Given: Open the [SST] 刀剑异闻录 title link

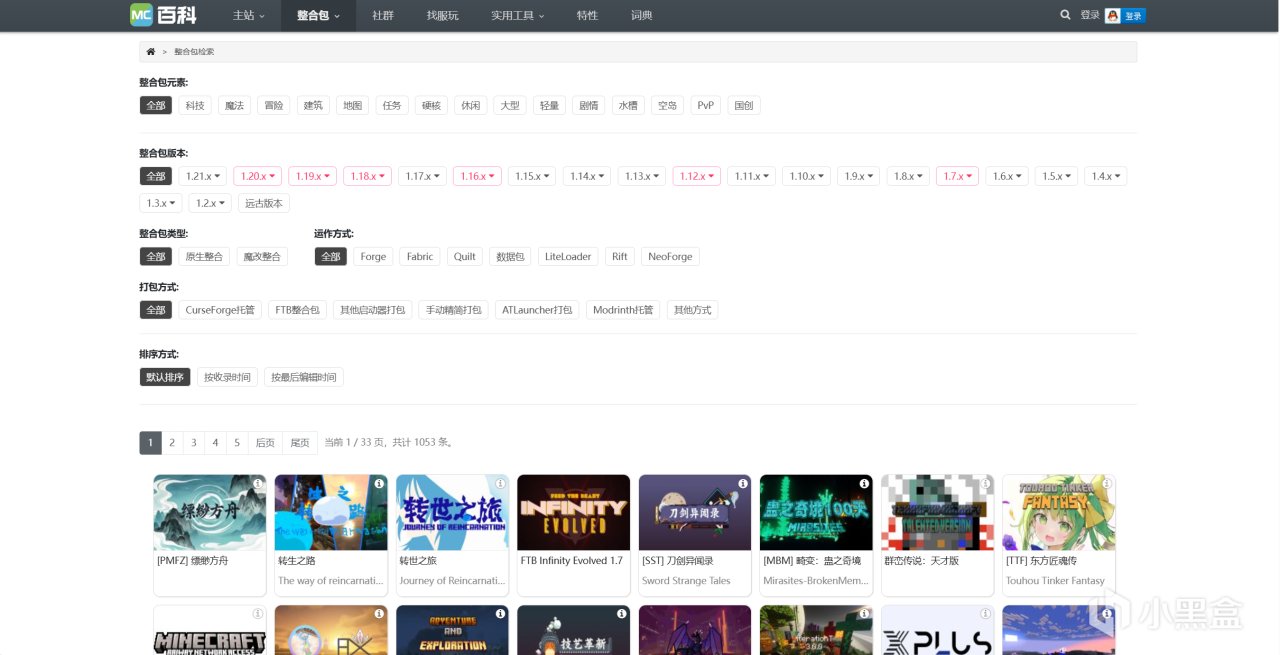Looking at the screenshot, I should point(678,561).
